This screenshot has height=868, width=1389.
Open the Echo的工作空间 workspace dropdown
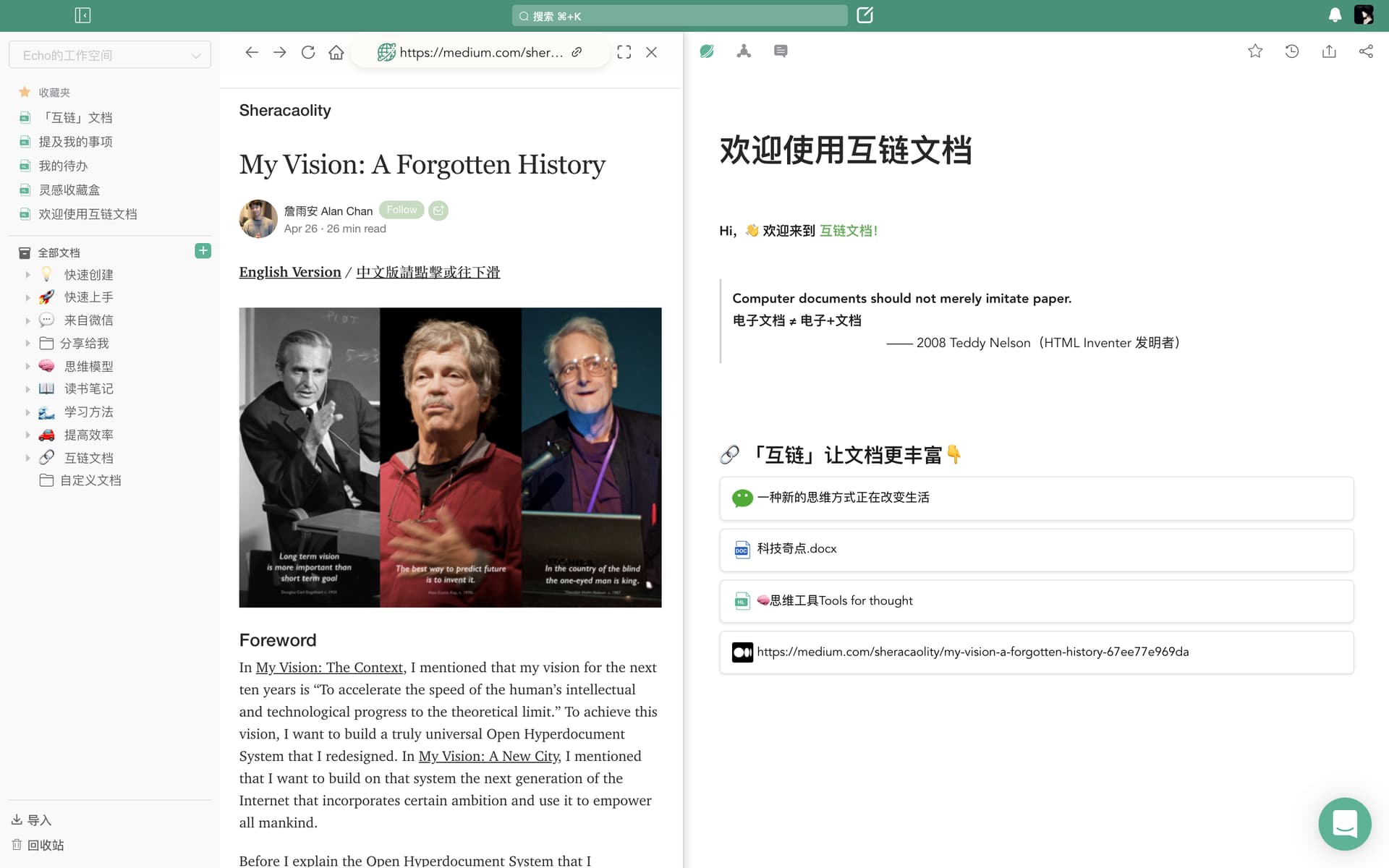click(x=110, y=55)
